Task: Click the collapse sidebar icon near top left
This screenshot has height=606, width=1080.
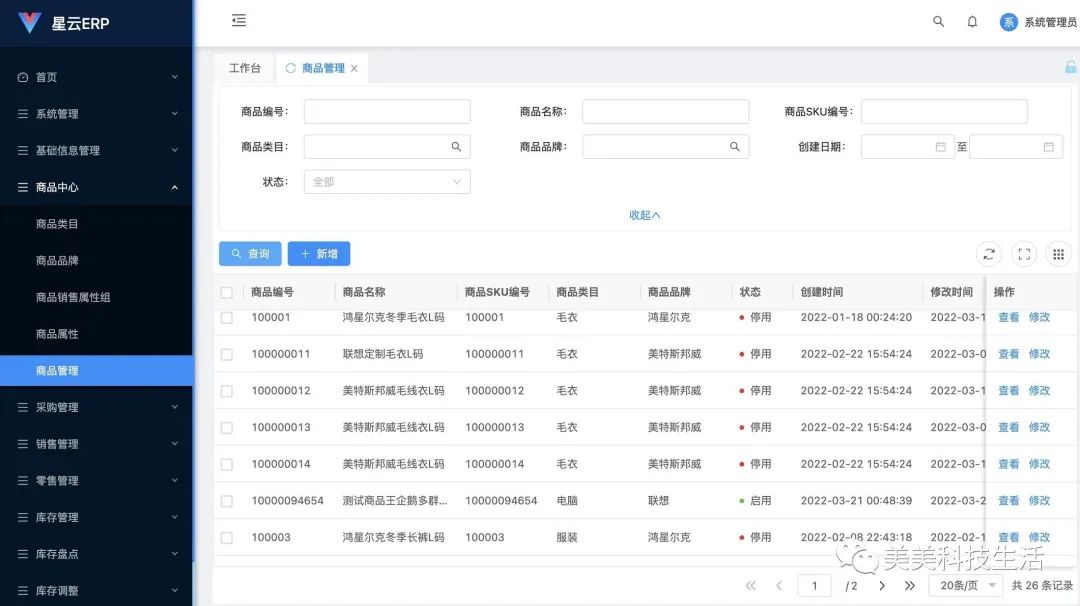Action: tap(238, 20)
